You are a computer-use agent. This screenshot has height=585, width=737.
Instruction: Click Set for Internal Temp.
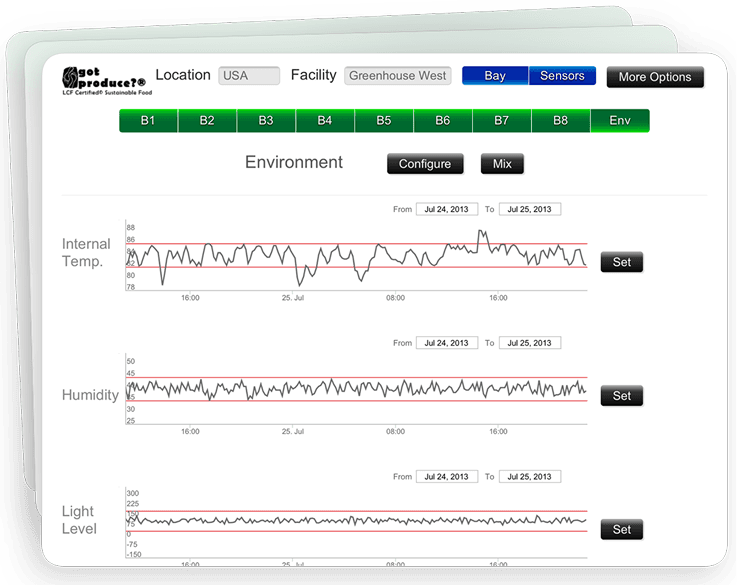coord(621,262)
